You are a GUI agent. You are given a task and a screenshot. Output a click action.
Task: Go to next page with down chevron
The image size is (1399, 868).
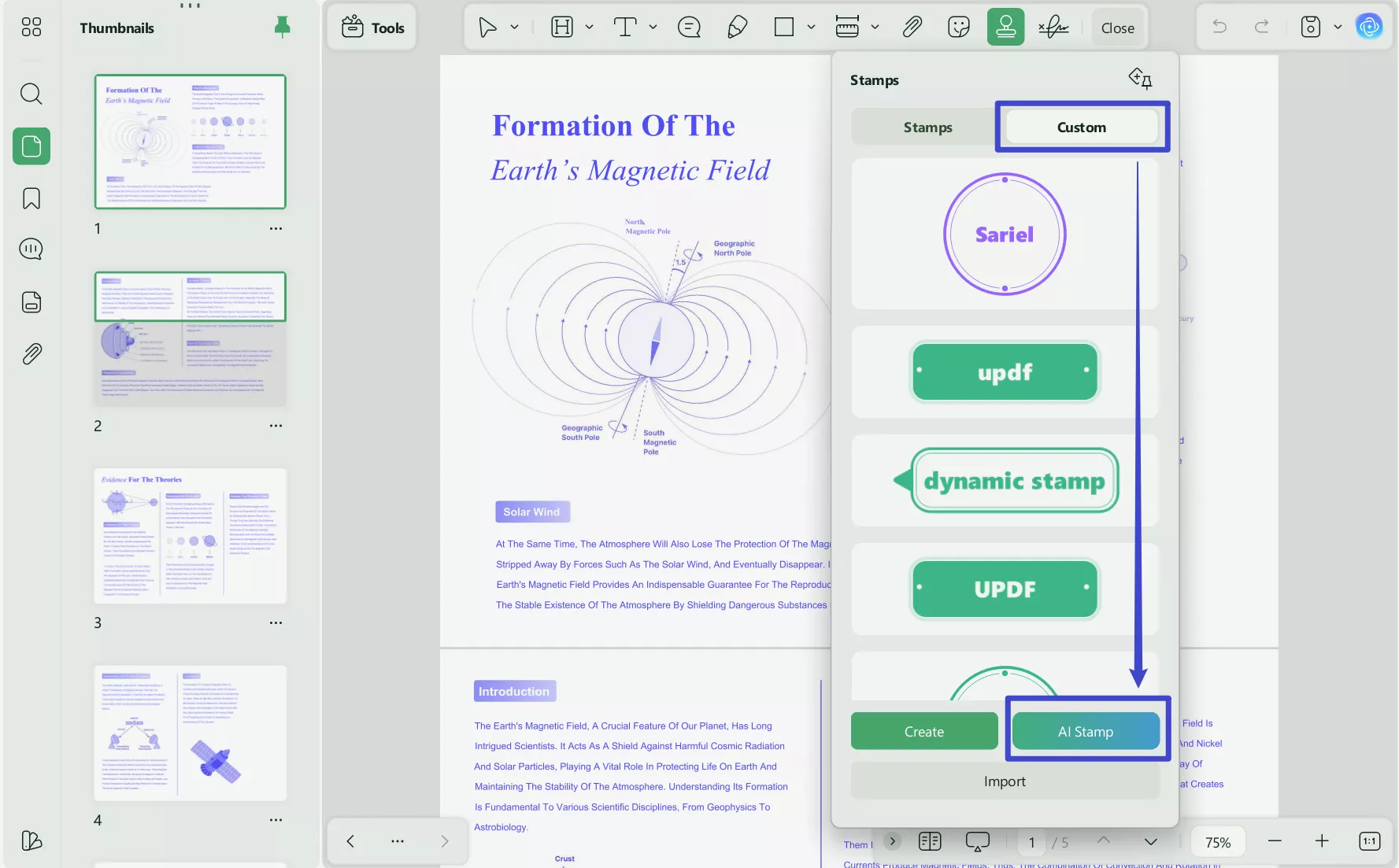click(x=1150, y=841)
